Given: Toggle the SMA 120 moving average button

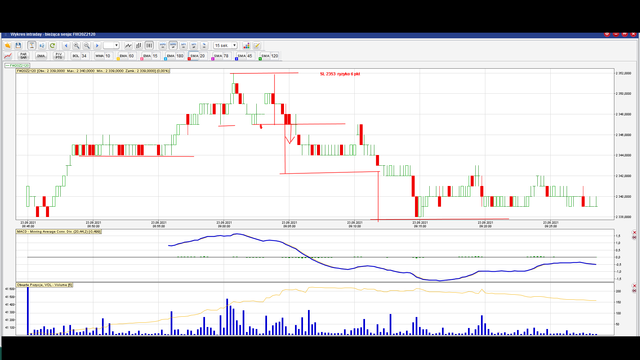Looking at the screenshot, I should click(265, 56).
